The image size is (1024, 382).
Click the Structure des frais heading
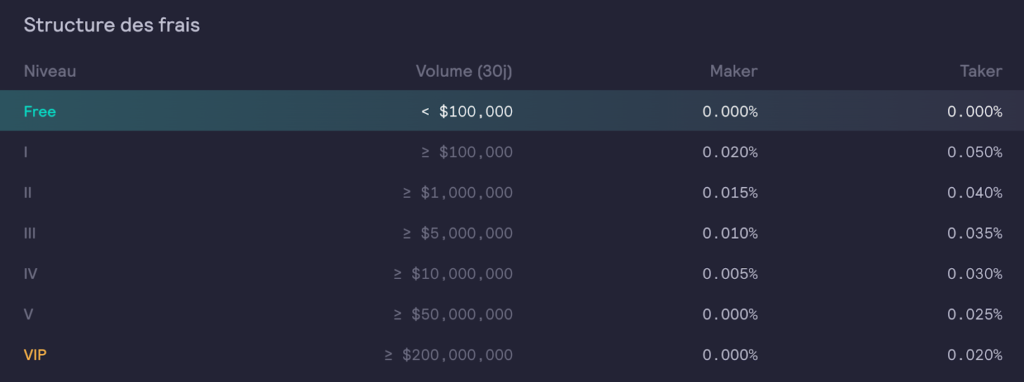pyautogui.click(x=112, y=25)
